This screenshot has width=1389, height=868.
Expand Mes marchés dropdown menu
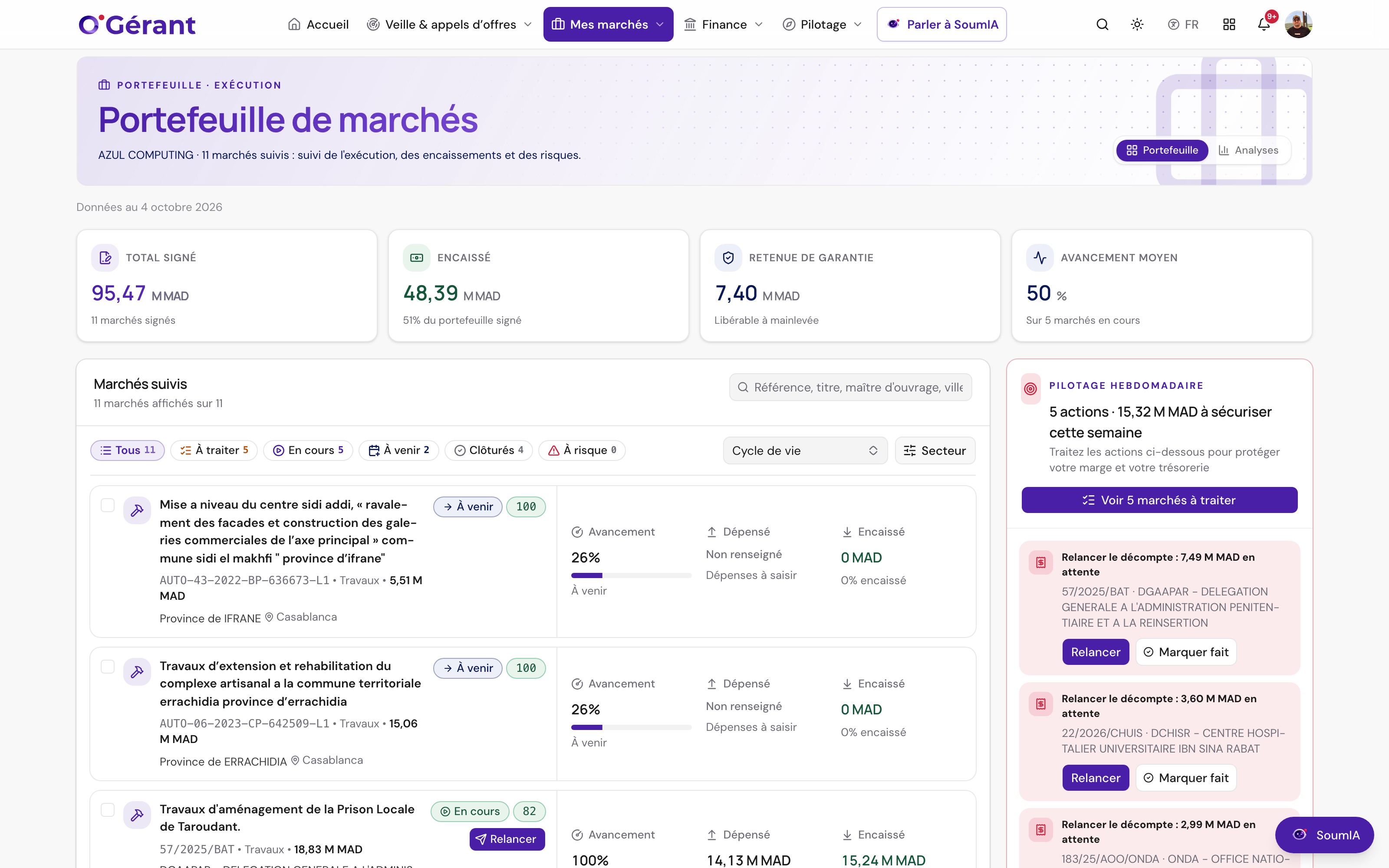pos(609,24)
